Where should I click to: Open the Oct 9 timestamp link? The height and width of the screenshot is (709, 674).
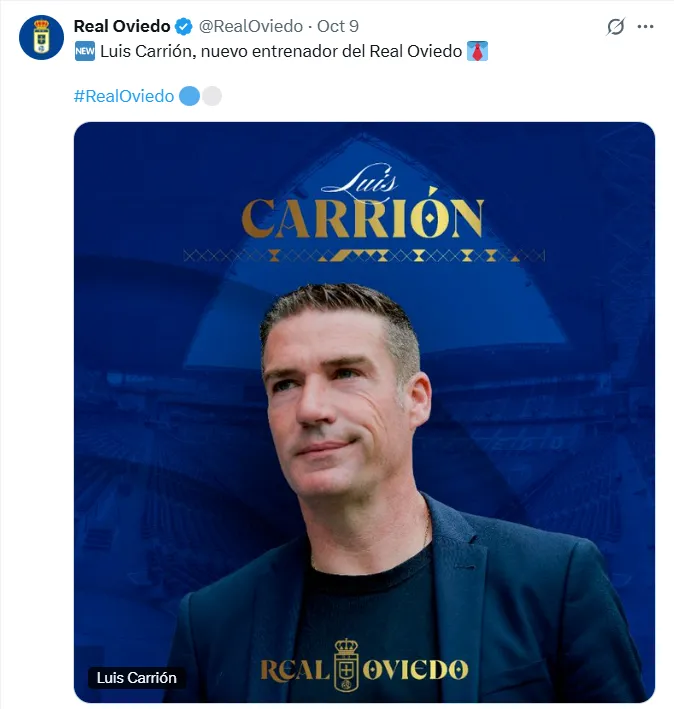click(337, 26)
